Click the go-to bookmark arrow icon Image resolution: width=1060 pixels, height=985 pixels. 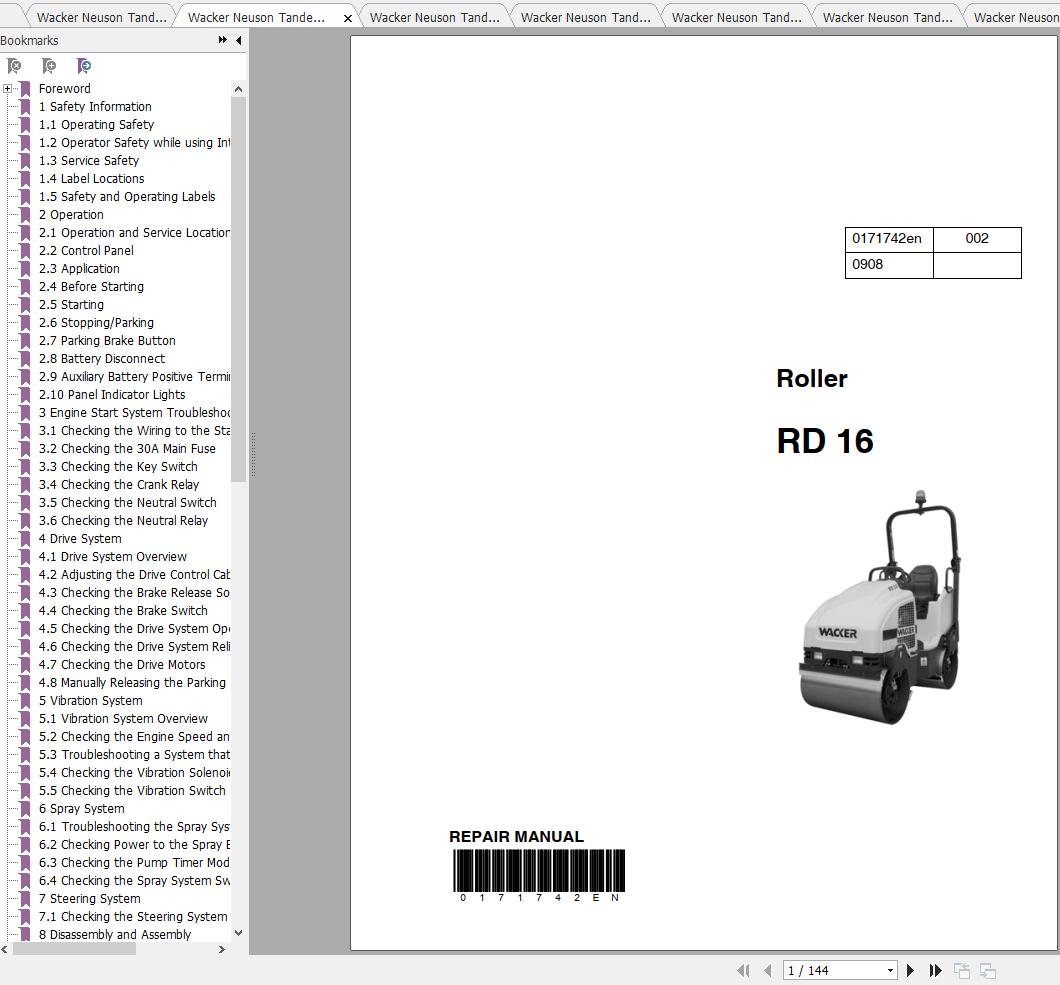pos(84,66)
